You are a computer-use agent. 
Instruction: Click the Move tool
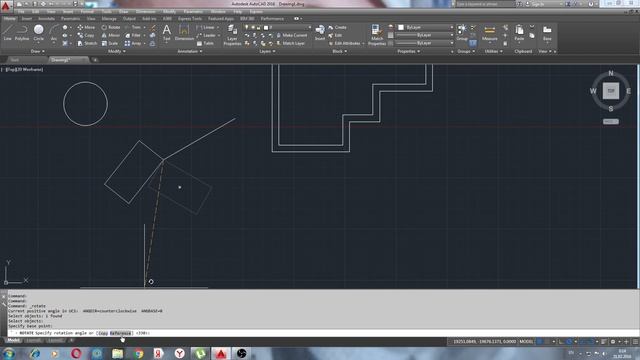[x=86, y=27]
